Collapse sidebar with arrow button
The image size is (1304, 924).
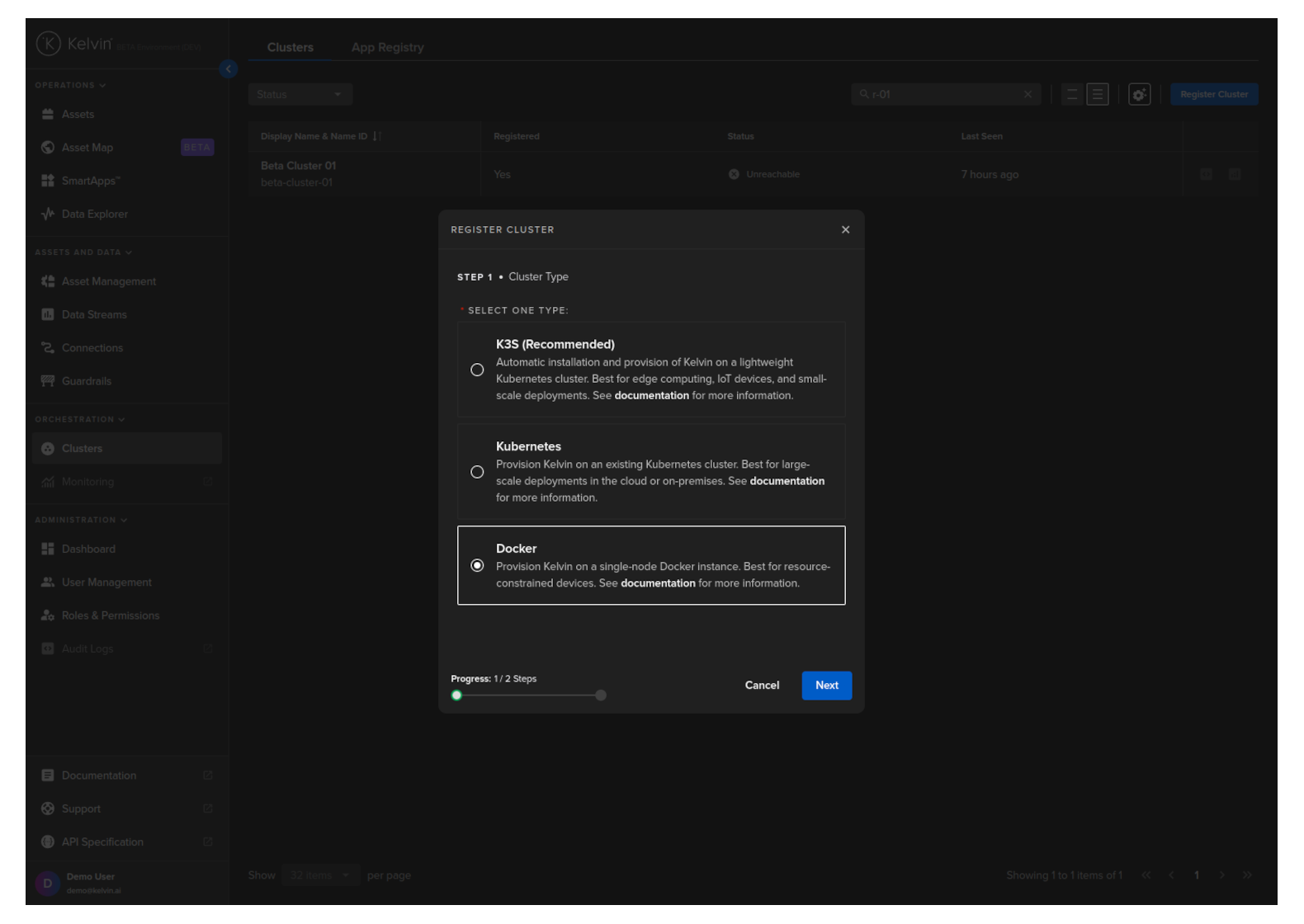click(x=229, y=69)
